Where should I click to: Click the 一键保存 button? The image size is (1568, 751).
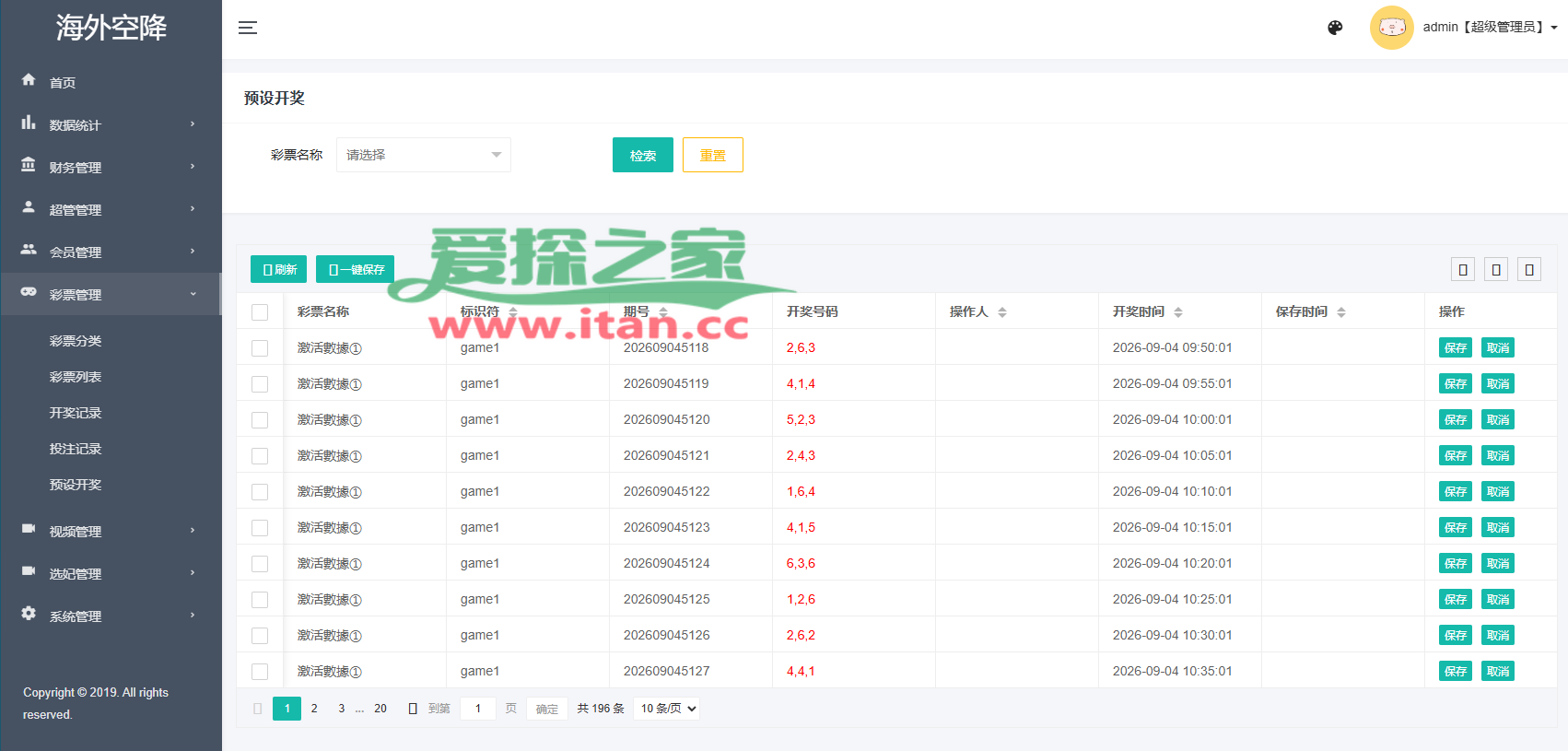click(x=355, y=269)
